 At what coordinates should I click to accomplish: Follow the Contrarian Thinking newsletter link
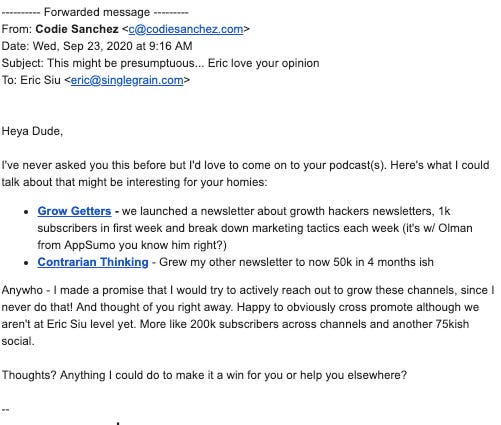pyautogui.click(x=93, y=262)
